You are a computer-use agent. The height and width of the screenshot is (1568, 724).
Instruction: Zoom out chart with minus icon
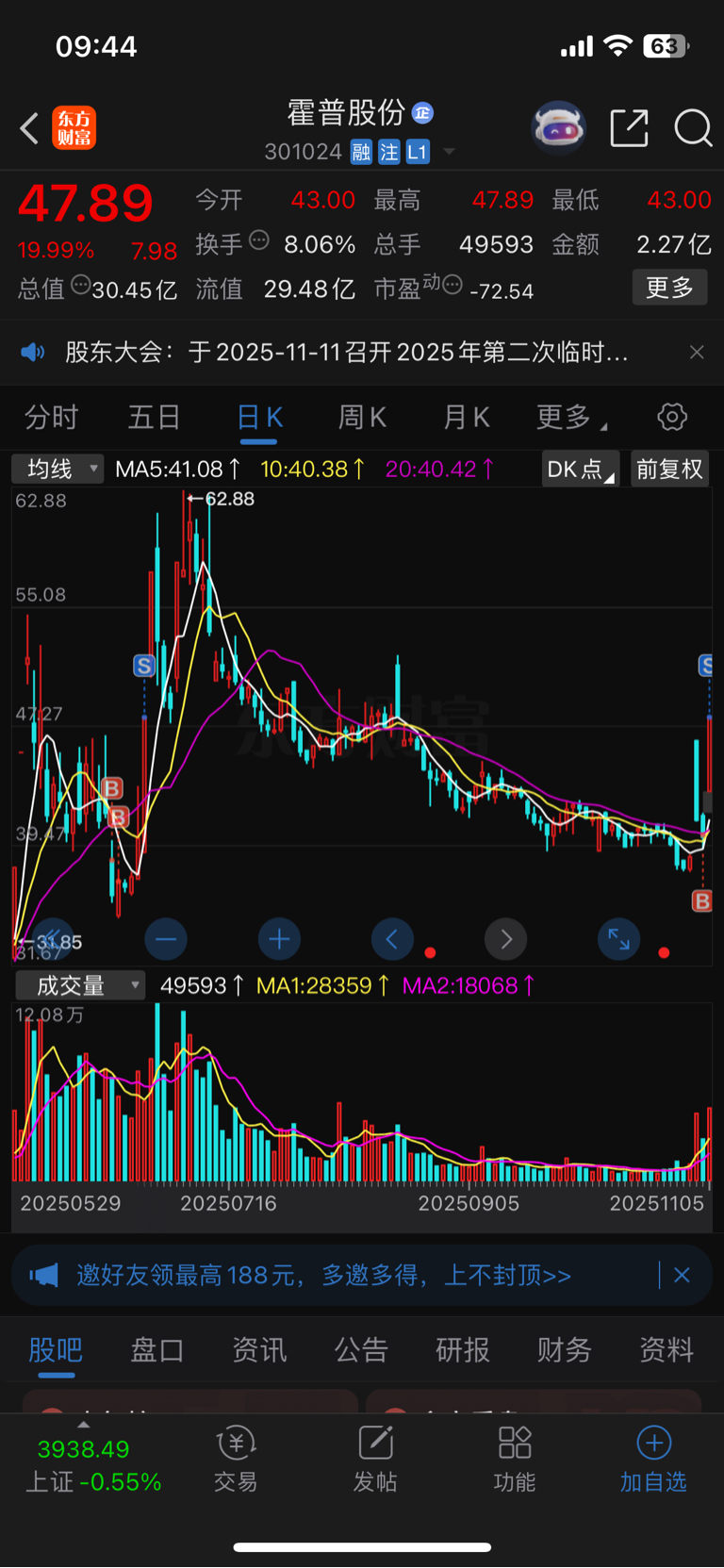[166, 939]
